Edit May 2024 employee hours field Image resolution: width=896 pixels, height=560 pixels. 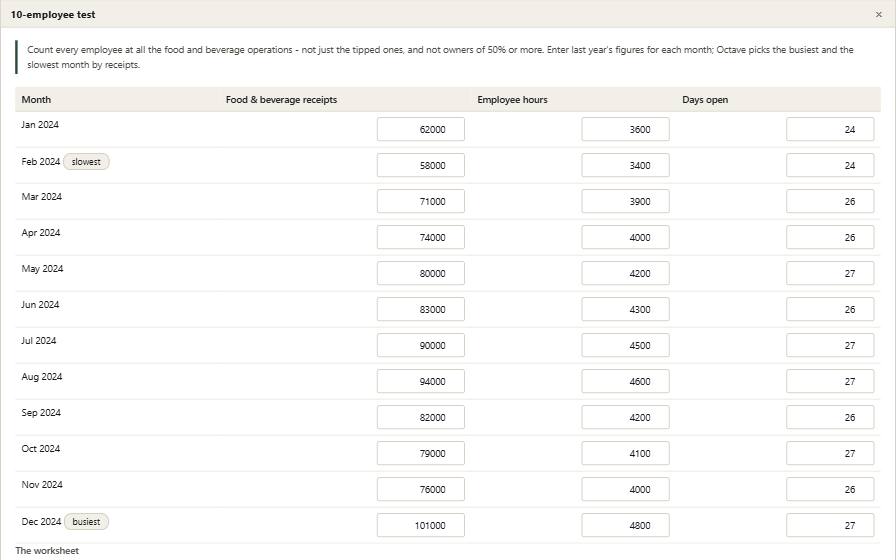tap(625, 273)
